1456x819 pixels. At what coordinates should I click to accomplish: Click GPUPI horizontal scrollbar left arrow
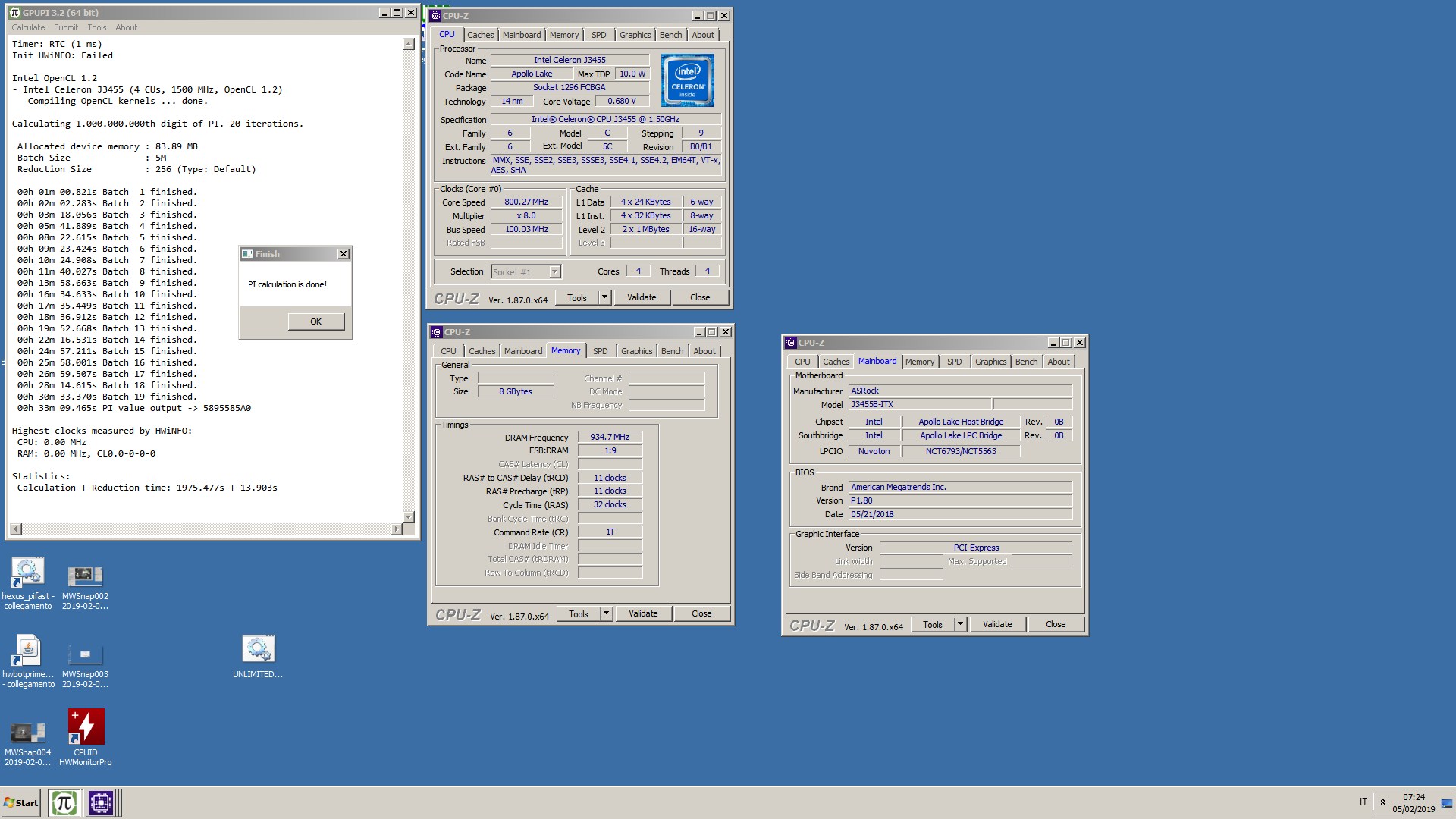(16, 529)
